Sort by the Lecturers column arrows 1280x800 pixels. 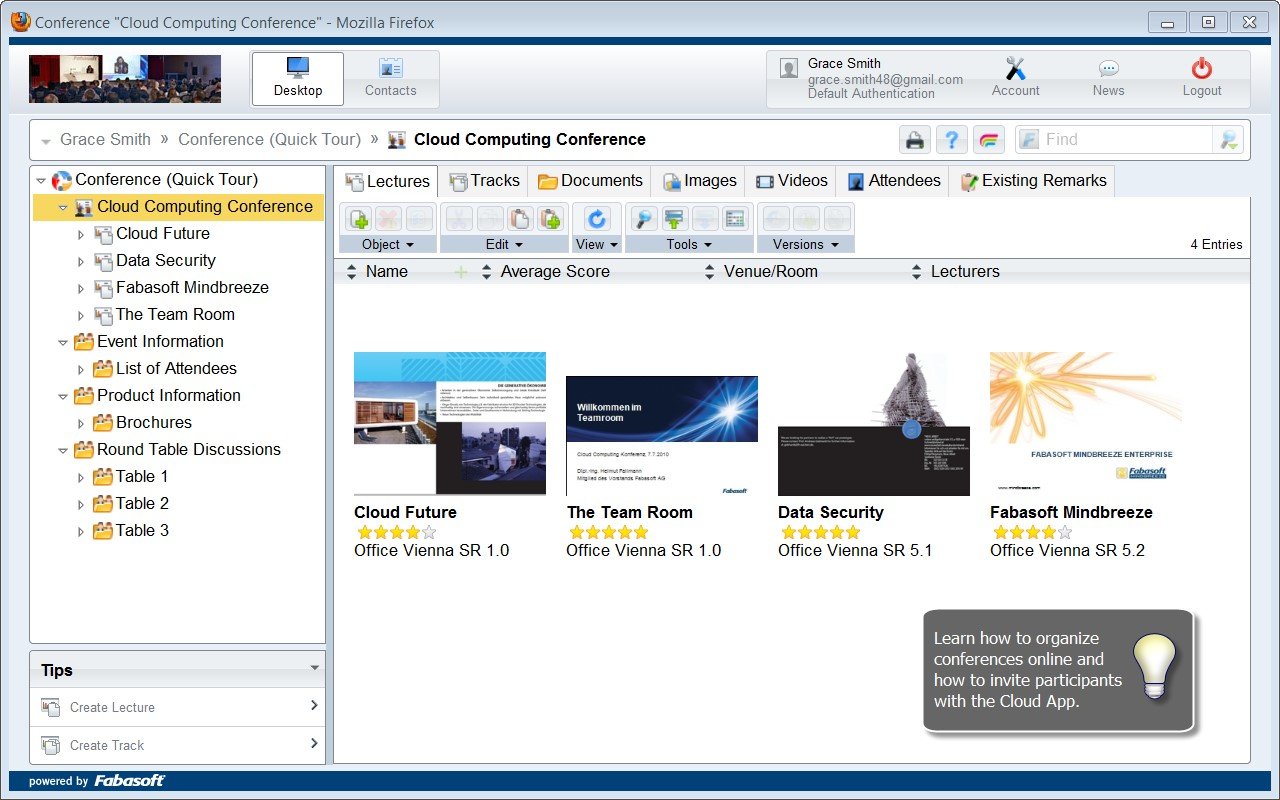916,272
